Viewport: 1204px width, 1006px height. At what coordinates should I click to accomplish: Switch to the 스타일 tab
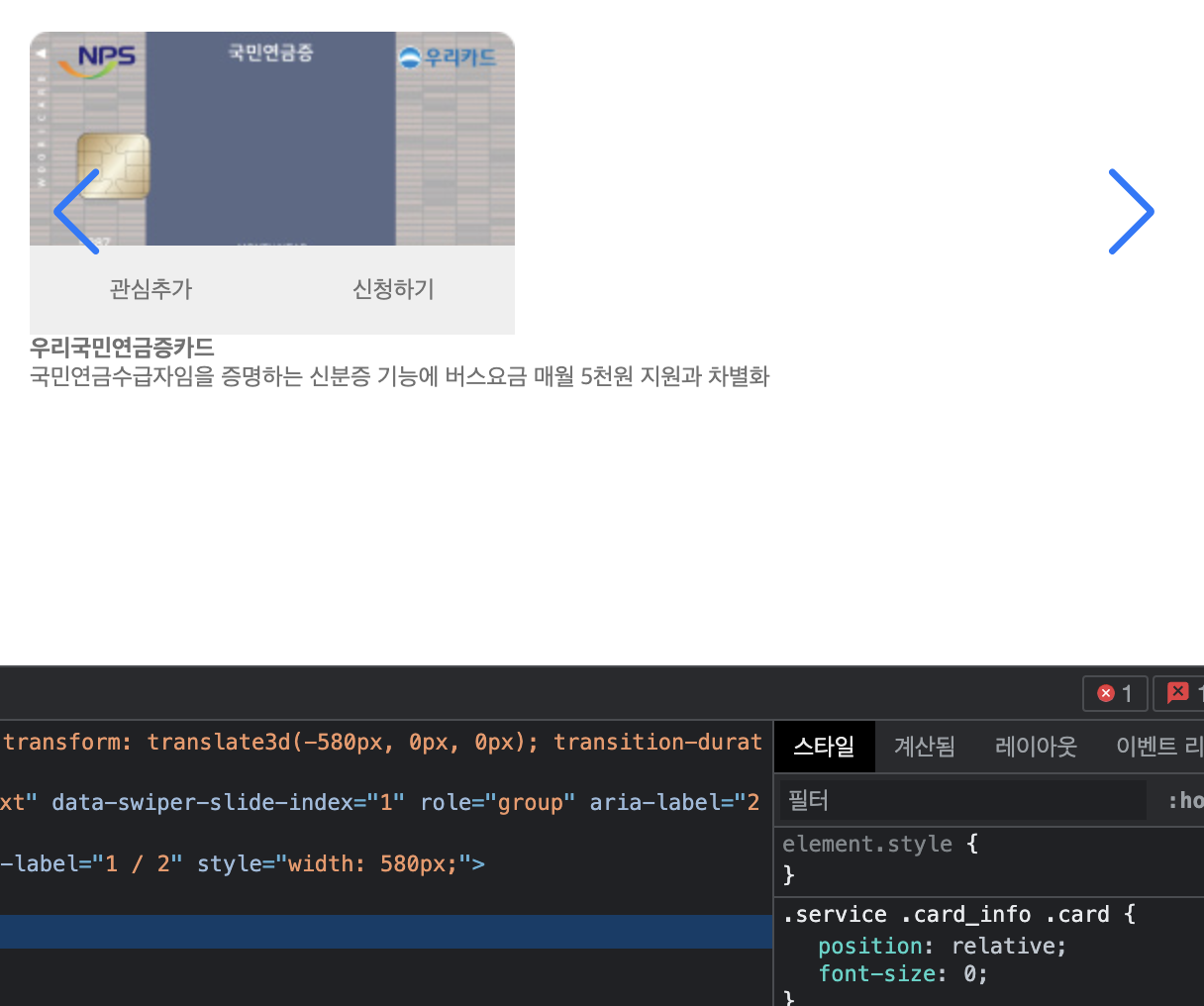[824, 747]
